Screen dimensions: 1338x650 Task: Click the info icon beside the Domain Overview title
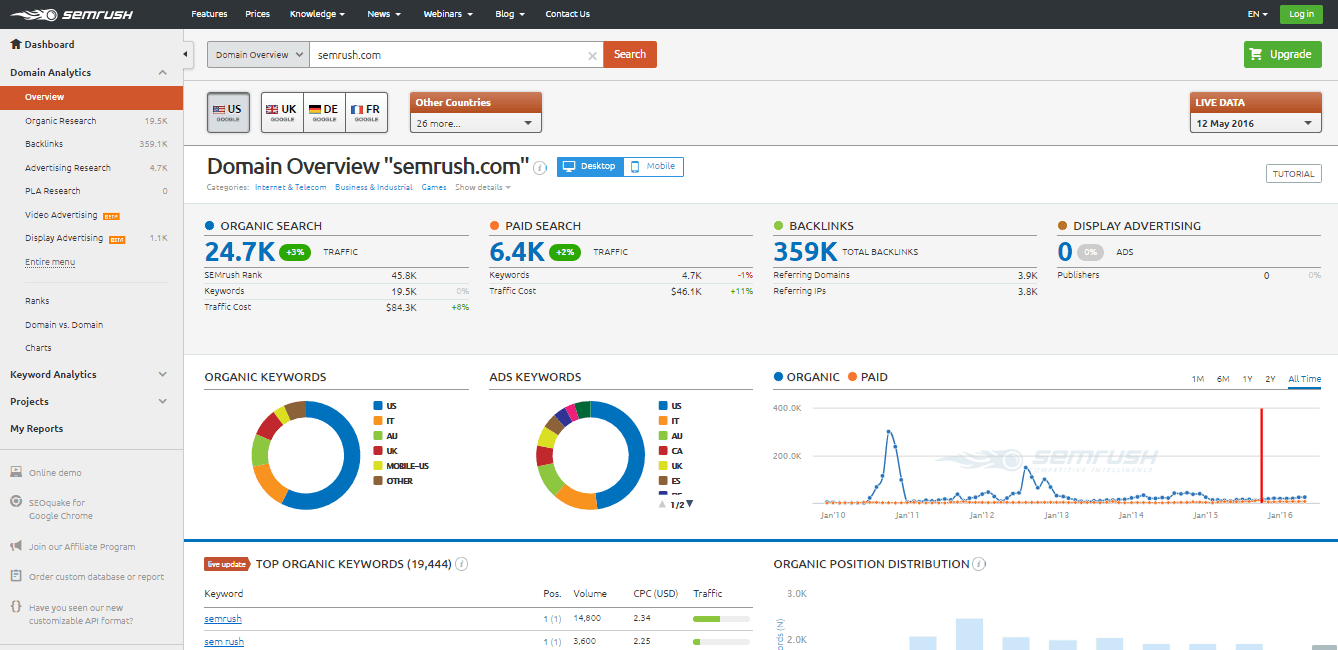point(540,167)
